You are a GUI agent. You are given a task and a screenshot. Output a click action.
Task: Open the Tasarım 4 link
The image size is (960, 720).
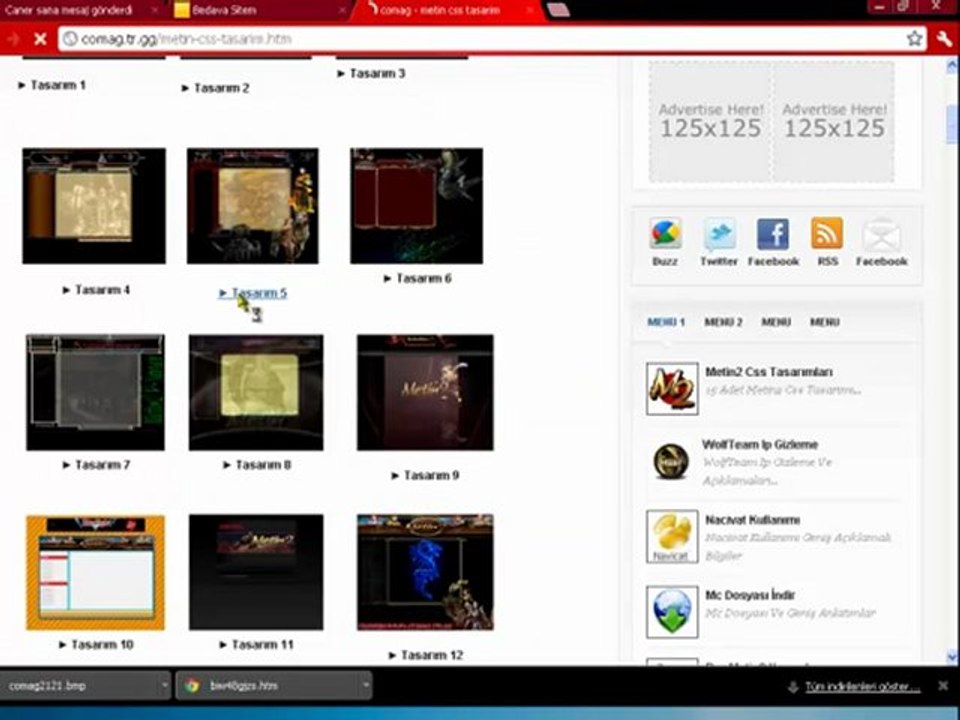pos(96,290)
